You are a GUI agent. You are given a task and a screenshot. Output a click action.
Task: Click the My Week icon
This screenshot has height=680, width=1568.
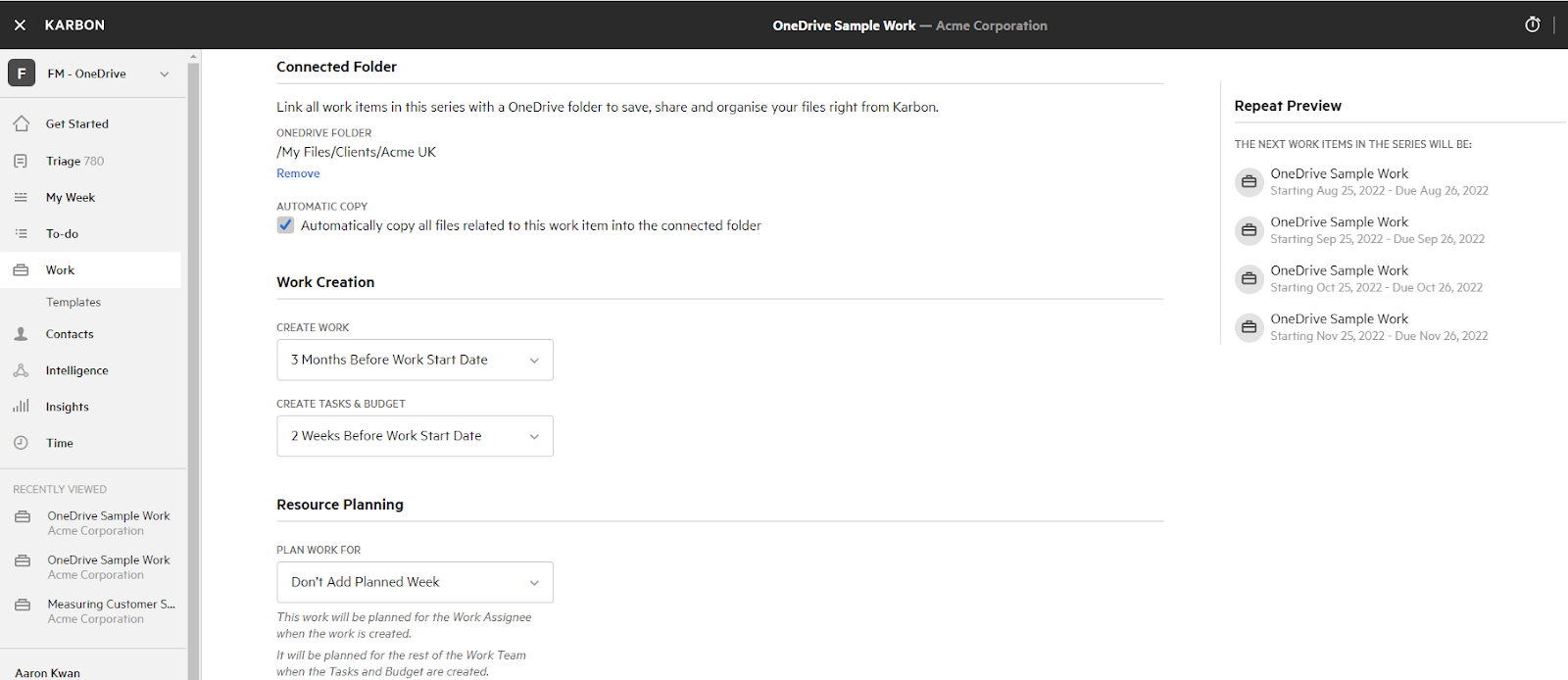coord(21,197)
